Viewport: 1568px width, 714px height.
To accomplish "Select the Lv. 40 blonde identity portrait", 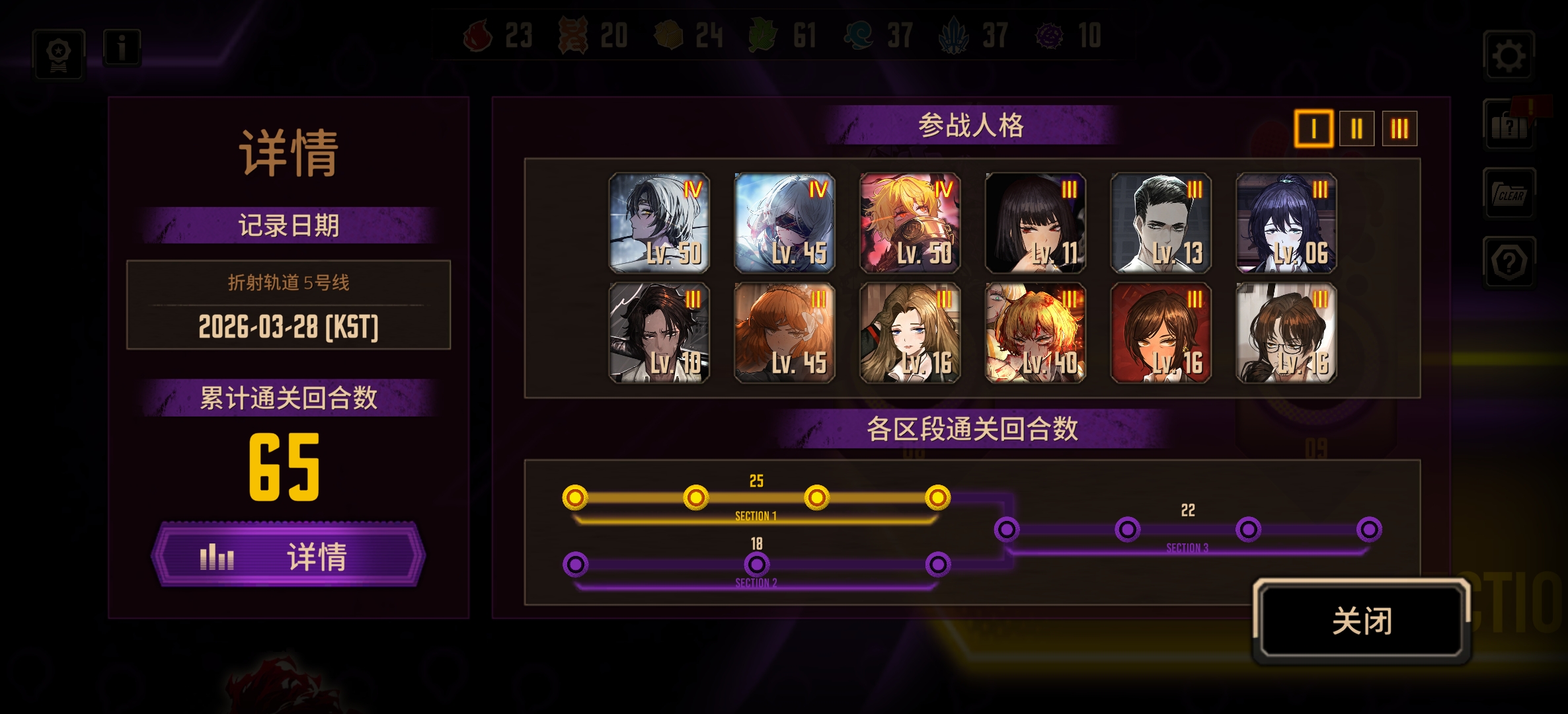I will 1035,333.
